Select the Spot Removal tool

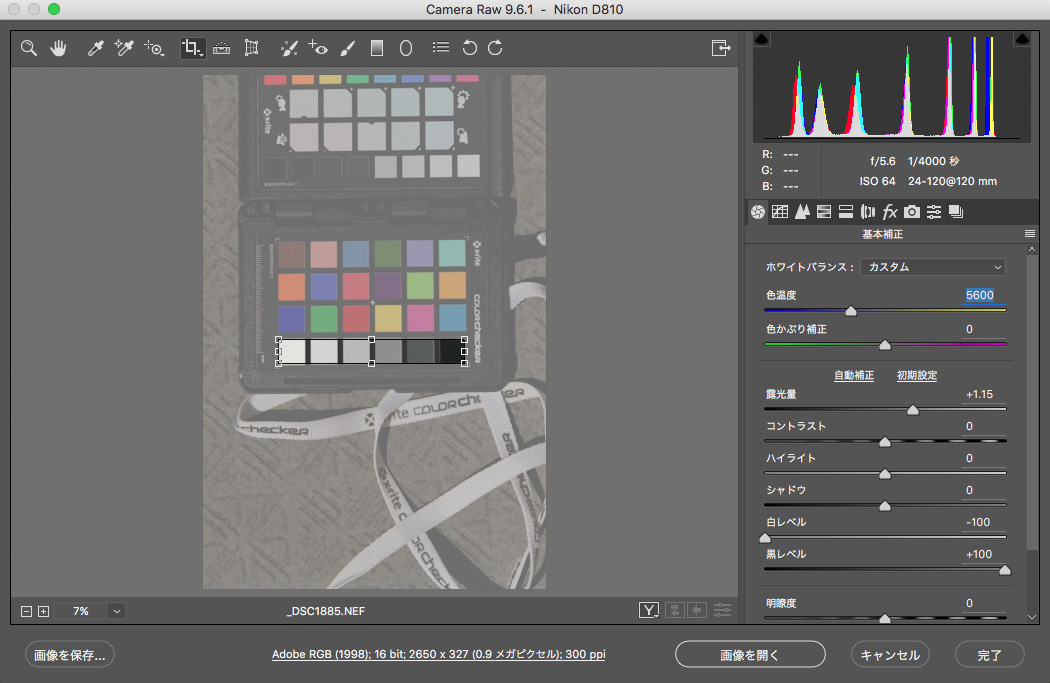click(289, 48)
